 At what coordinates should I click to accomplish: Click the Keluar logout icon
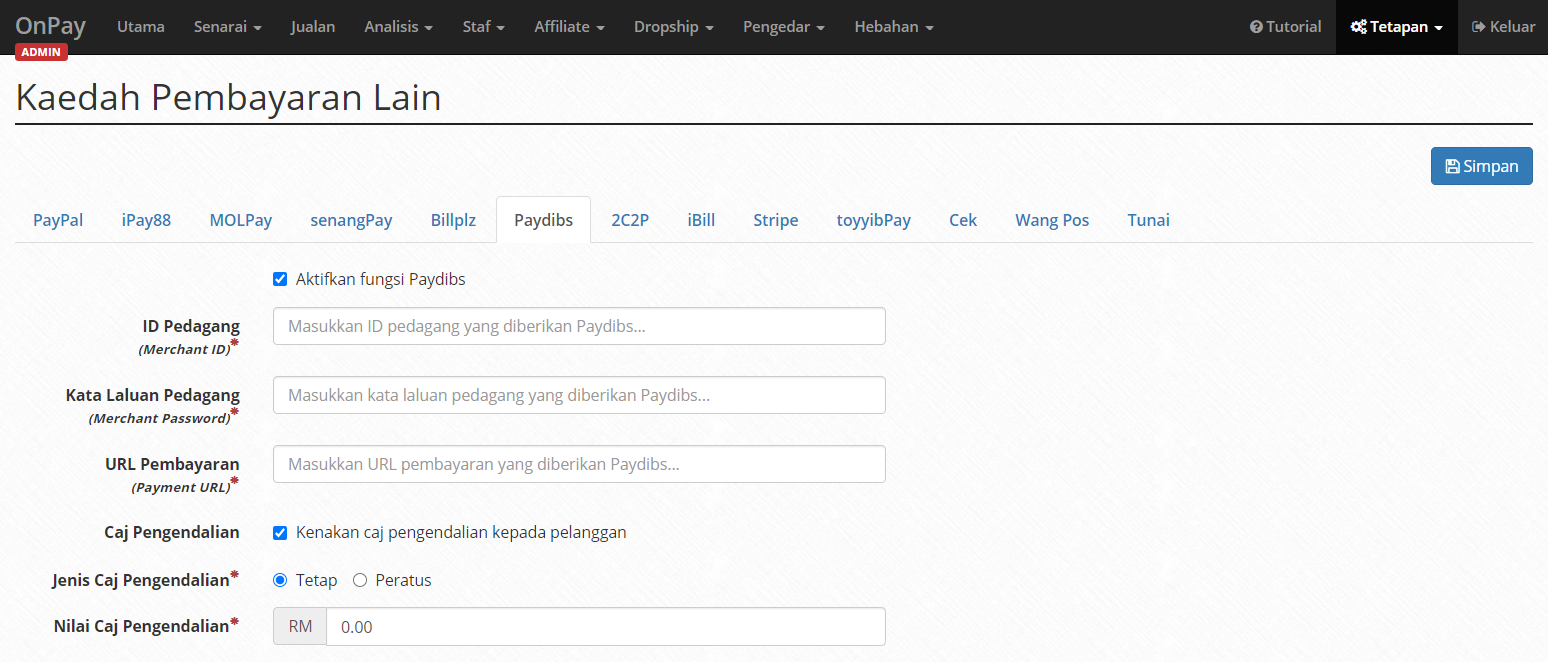pos(1479,27)
